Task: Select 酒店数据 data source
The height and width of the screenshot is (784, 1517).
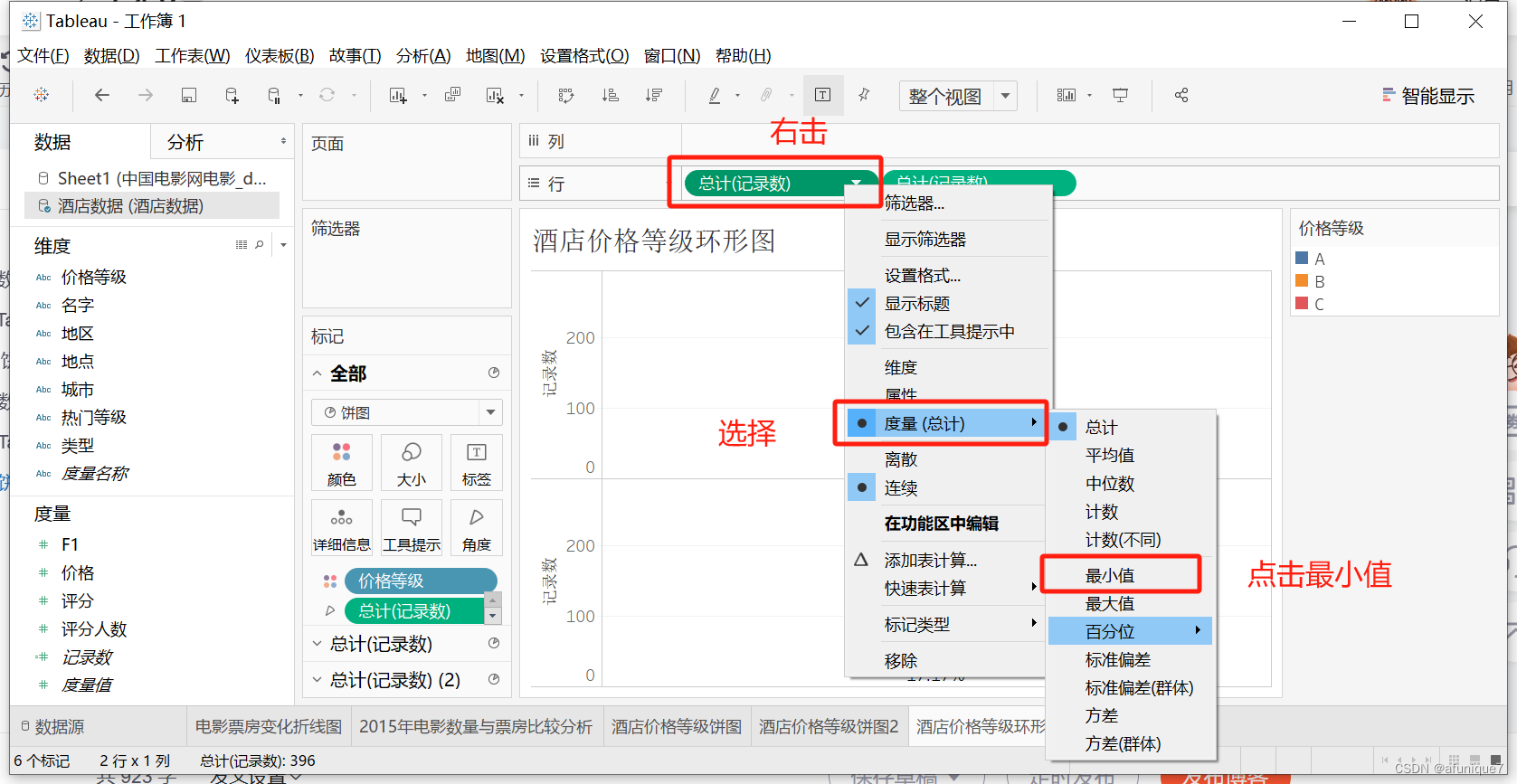Action: point(152,206)
